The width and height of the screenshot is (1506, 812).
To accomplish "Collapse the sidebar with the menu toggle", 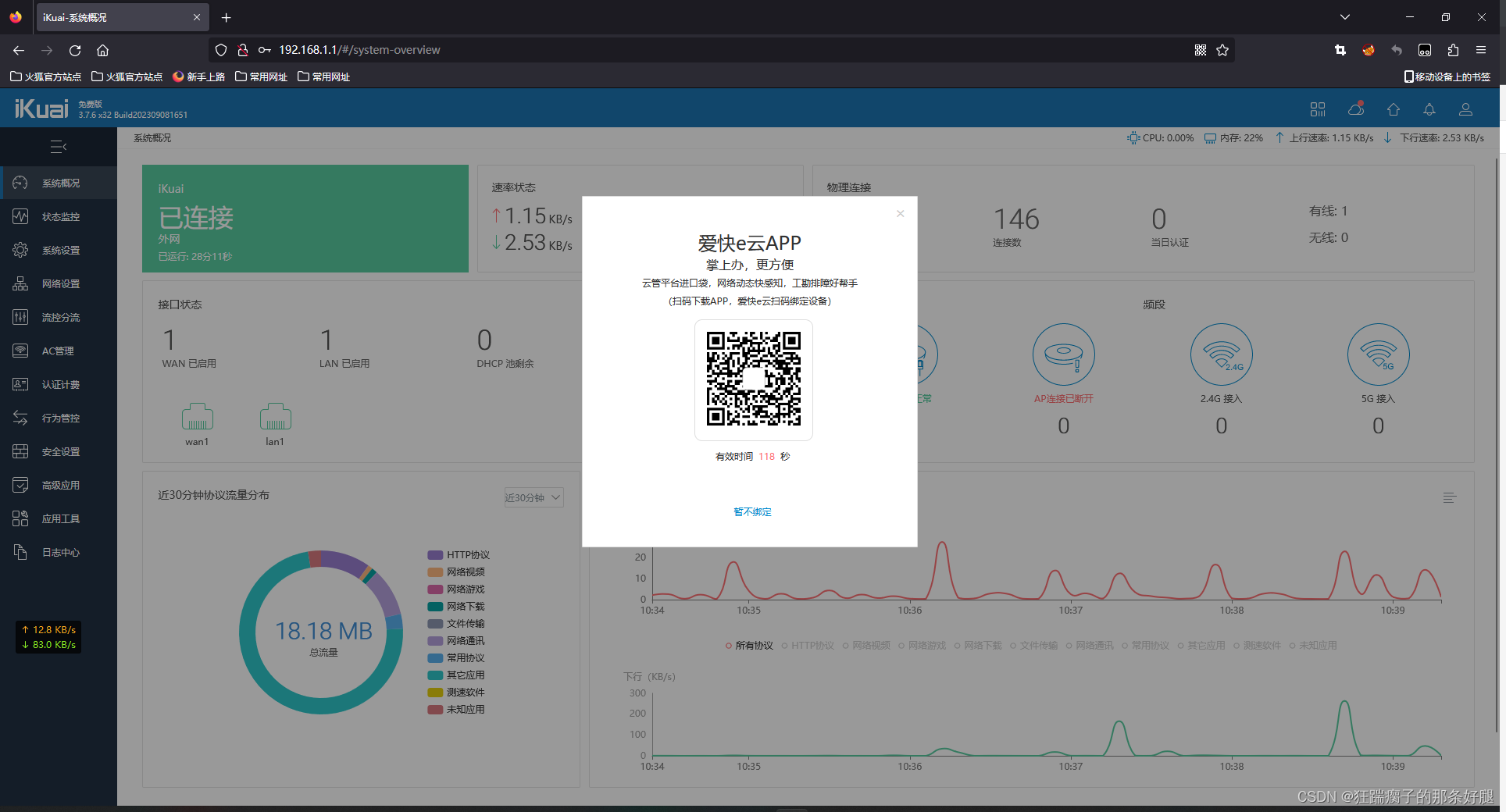I will pyautogui.click(x=59, y=147).
